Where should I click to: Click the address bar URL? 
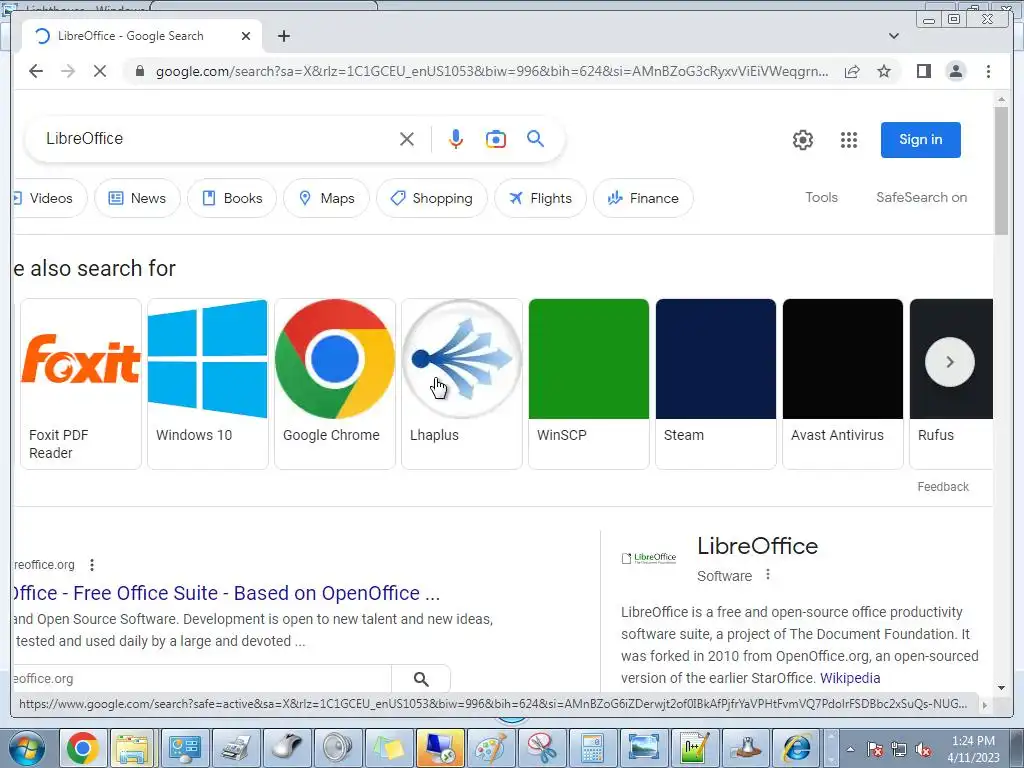[x=491, y=71]
